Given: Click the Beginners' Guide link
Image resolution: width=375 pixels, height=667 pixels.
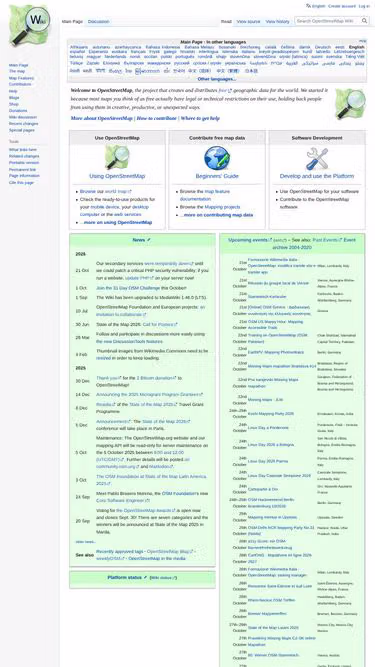Looking at the screenshot, I should (x=217, y=176).
